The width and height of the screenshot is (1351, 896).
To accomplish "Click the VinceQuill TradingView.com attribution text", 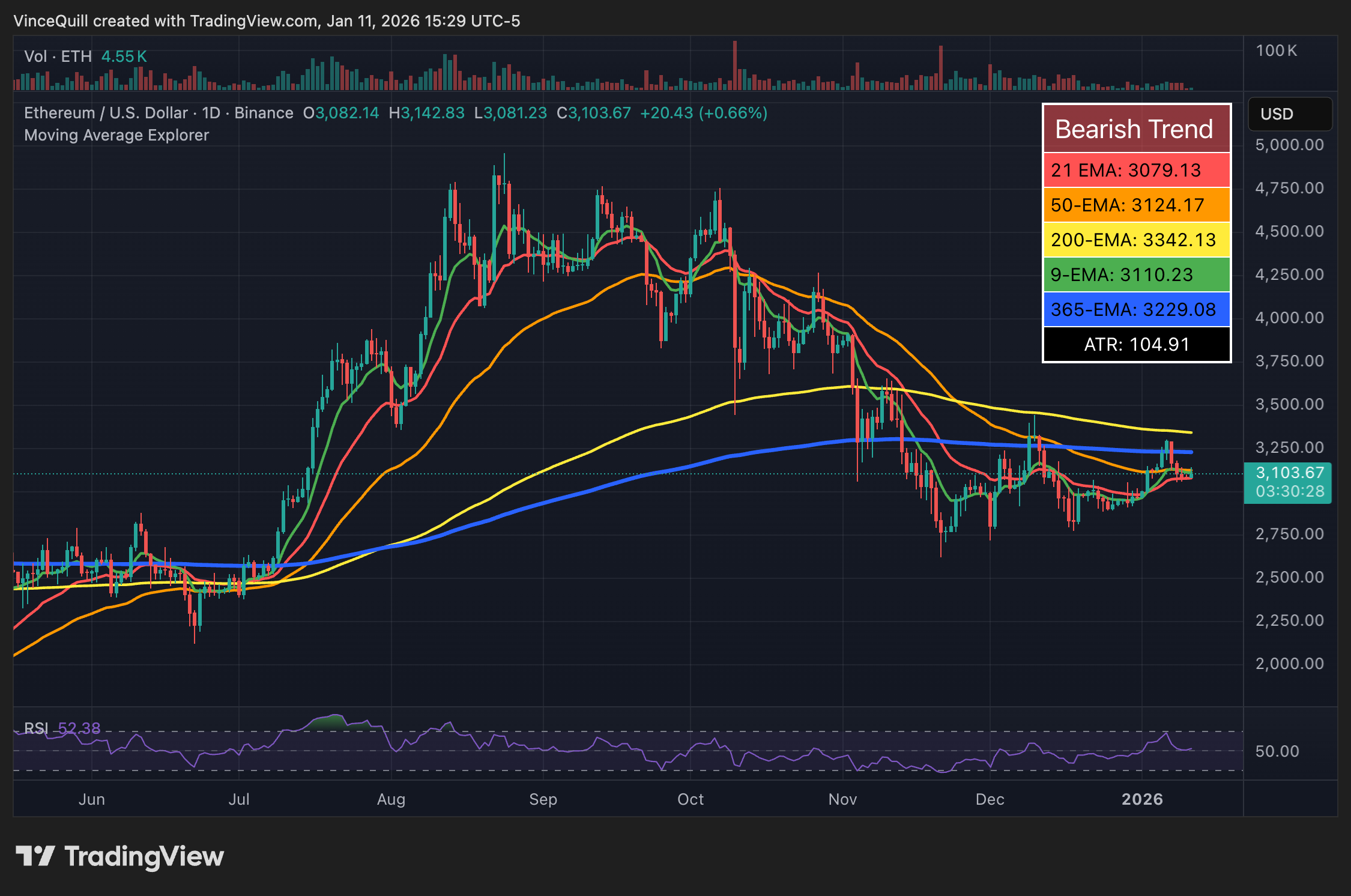I will [266, 21].
